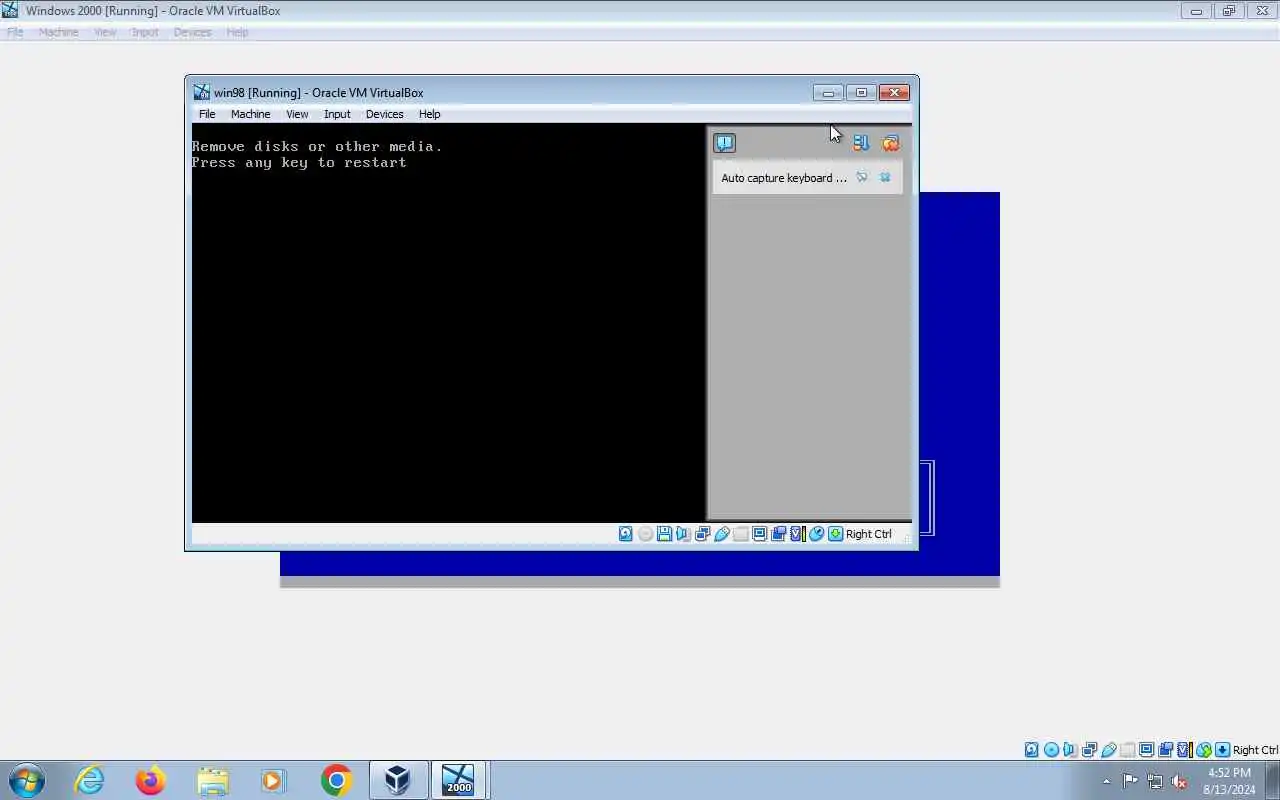The image size is (1280, 800).
Task: Click Windows 2000 VM recording indicator
Action: coord(1165,750)
